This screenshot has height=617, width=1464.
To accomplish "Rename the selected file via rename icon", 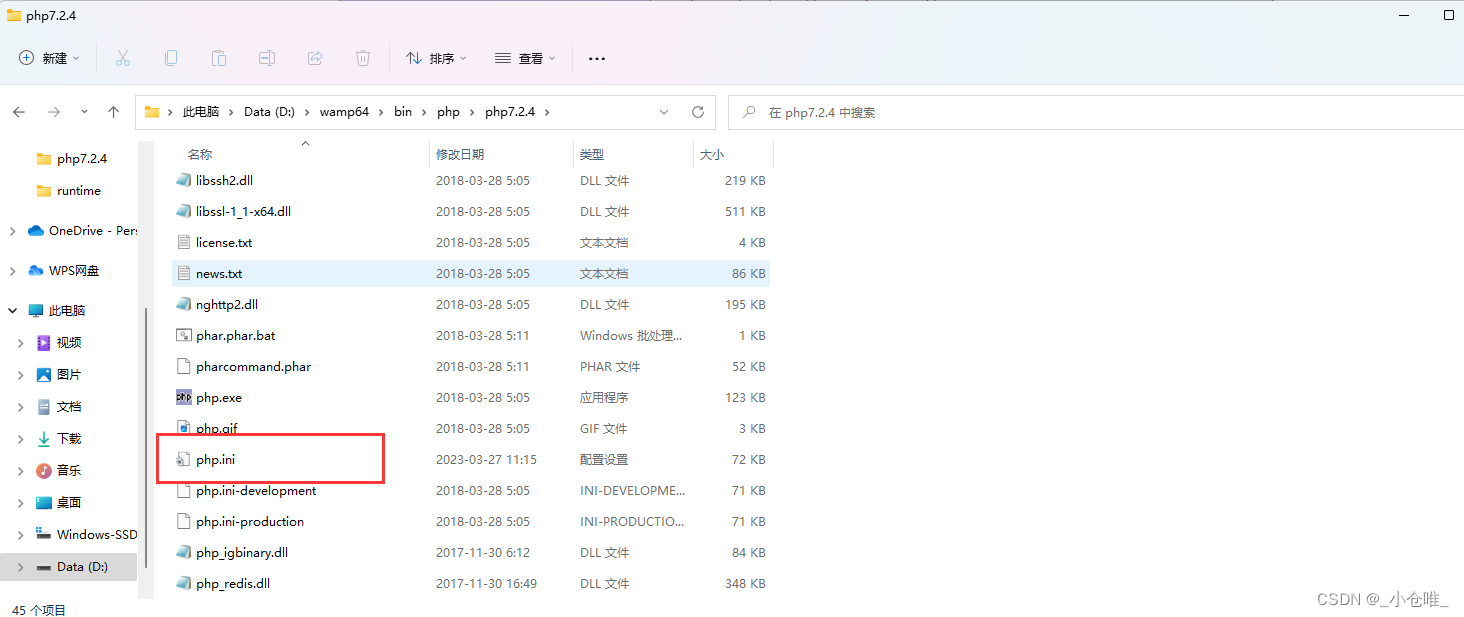I will click(x=266, y=58).
